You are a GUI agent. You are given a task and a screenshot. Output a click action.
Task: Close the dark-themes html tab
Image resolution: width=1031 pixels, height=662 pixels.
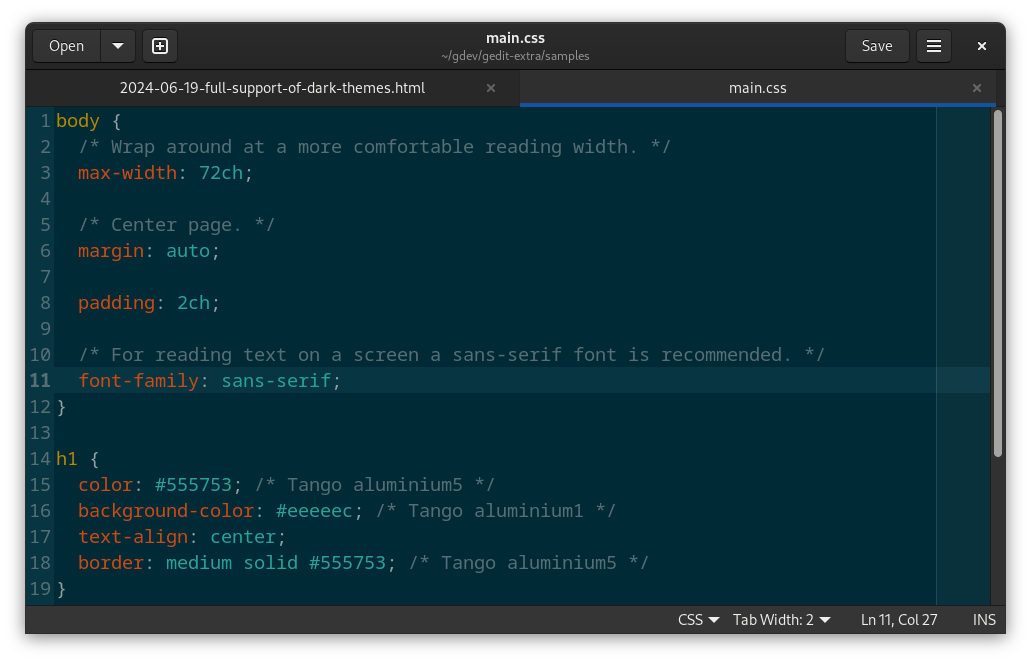[x=491, y=88]
